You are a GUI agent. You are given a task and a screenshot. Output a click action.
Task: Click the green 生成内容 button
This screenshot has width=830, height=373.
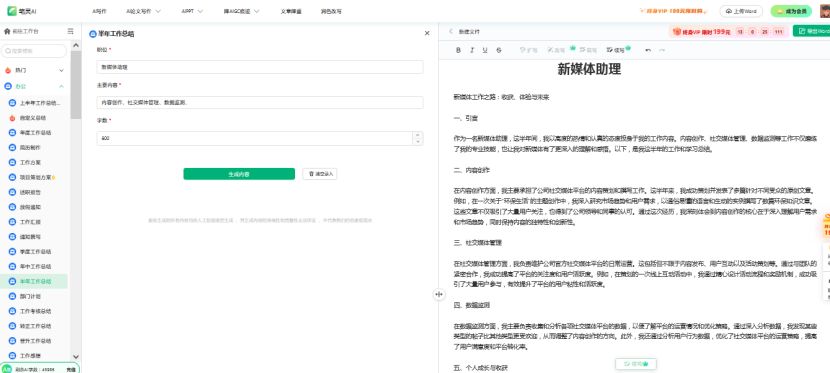[239, 174]
